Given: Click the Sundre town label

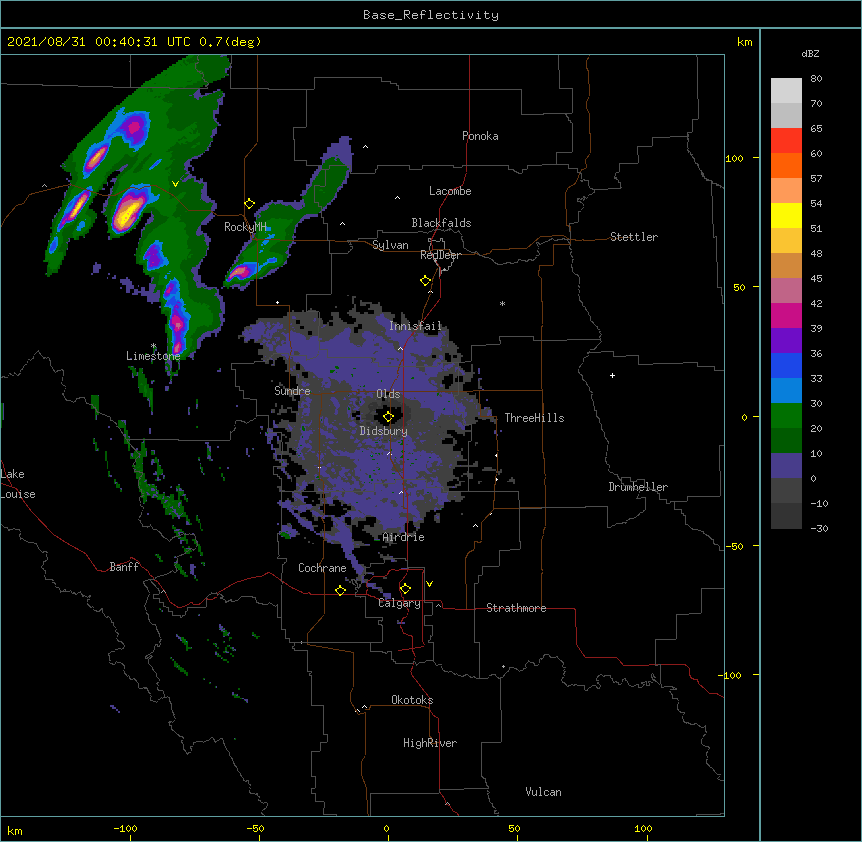Looking at the screenshot, I should 292,391.
